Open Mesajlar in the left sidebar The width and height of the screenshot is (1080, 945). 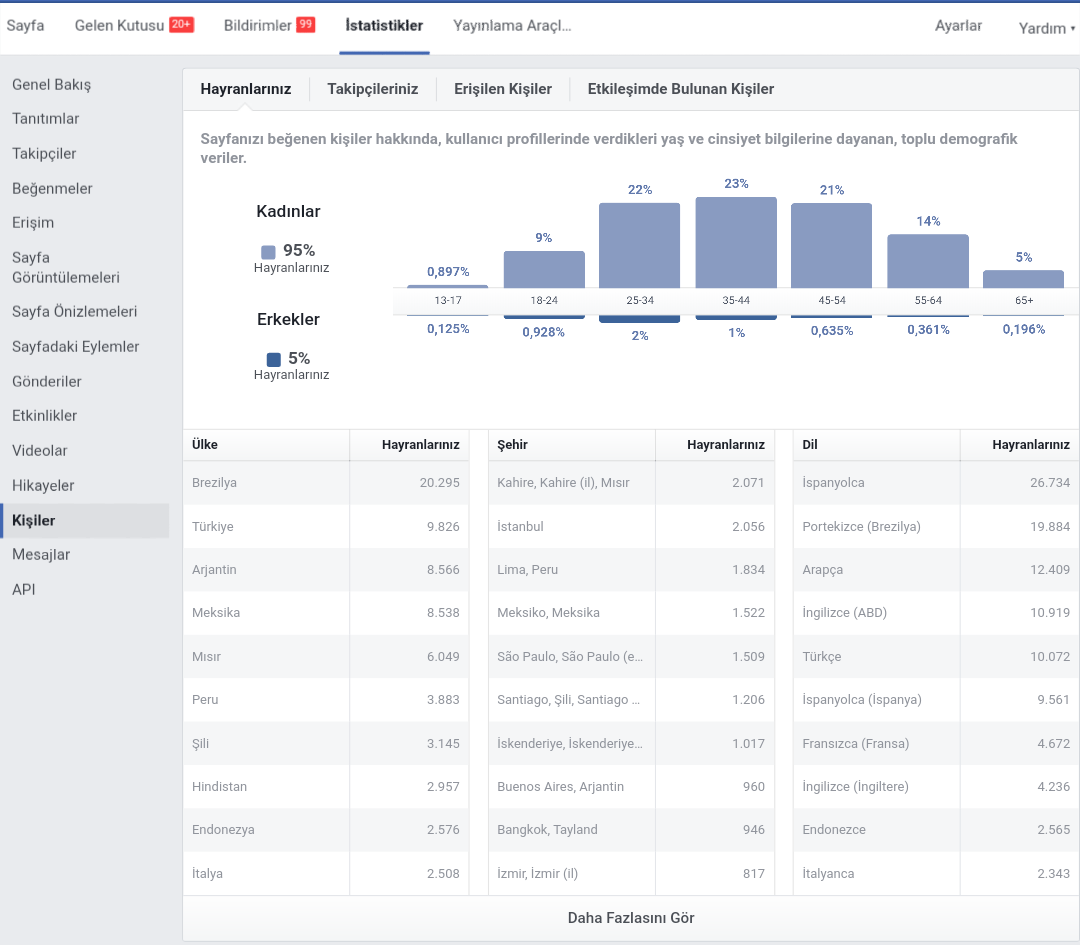click(x=41, y=554)
